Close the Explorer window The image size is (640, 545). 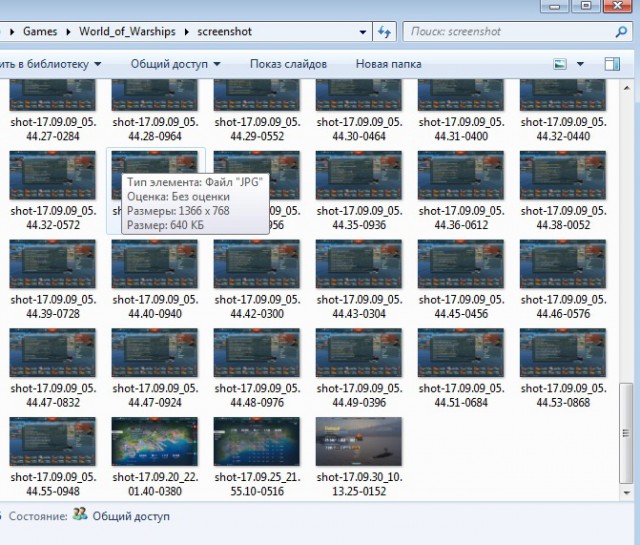pyautogui.click(x=618, y=6)
